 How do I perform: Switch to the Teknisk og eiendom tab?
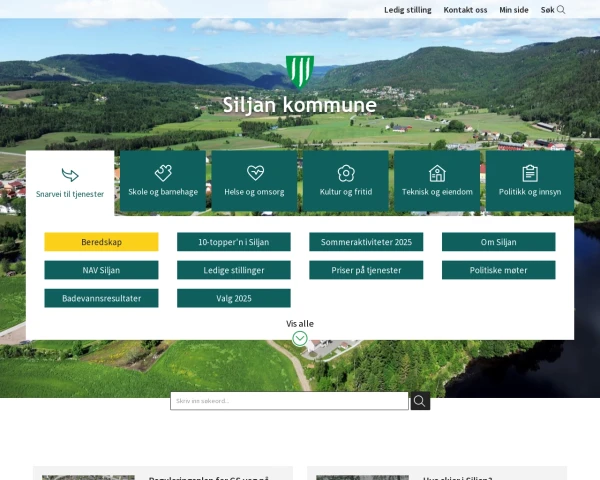coord(437,181)
